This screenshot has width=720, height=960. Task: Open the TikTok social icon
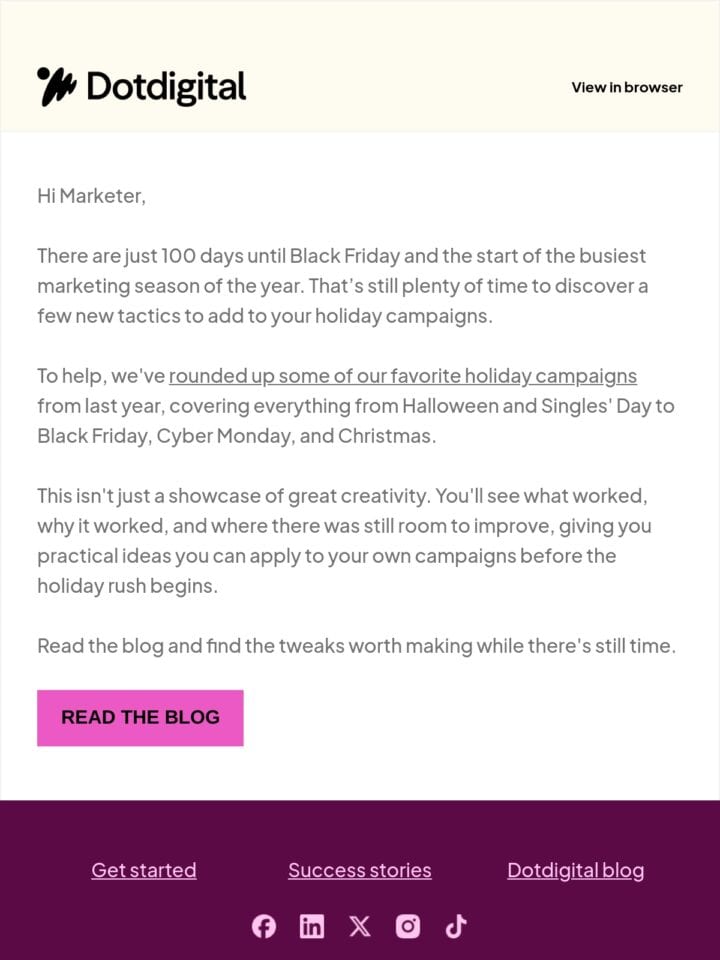pyautogui.click(x=456, y=926)
